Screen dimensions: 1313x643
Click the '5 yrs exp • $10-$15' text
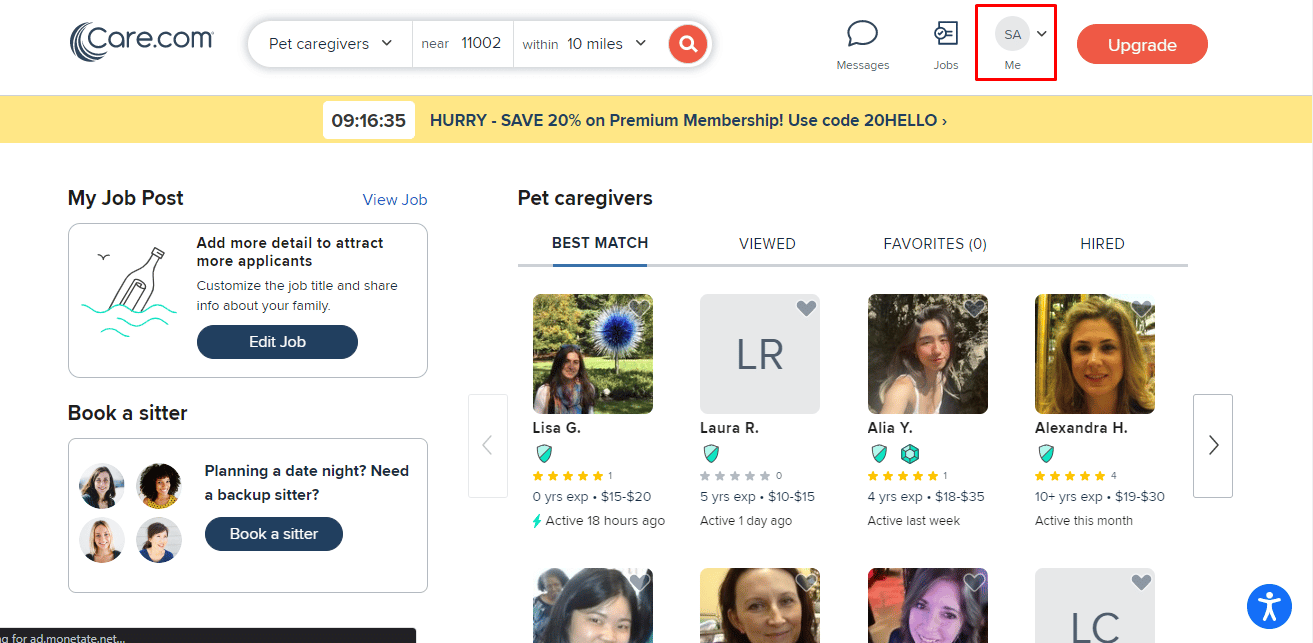click(758, 497)
